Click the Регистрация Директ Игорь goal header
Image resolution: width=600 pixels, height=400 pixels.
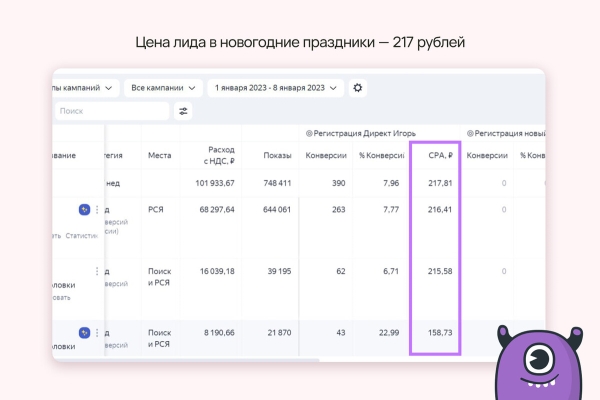click(x=361, y=134)
